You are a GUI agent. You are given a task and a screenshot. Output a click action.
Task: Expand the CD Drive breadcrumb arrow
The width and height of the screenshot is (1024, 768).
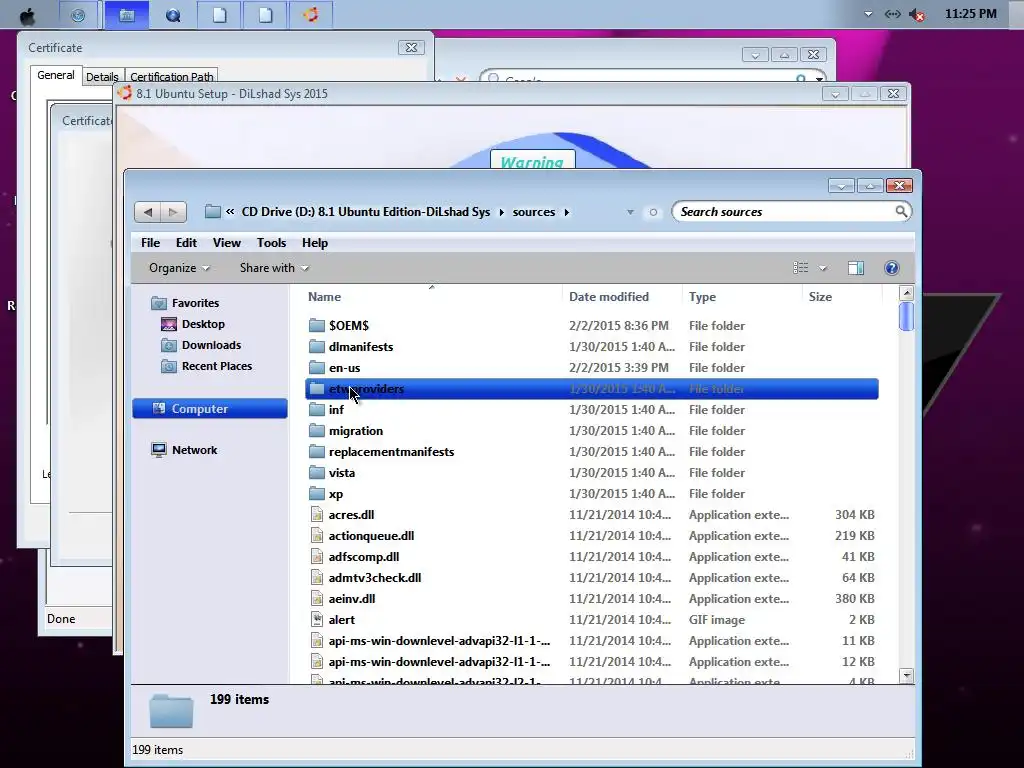click(x=502, y=212)
